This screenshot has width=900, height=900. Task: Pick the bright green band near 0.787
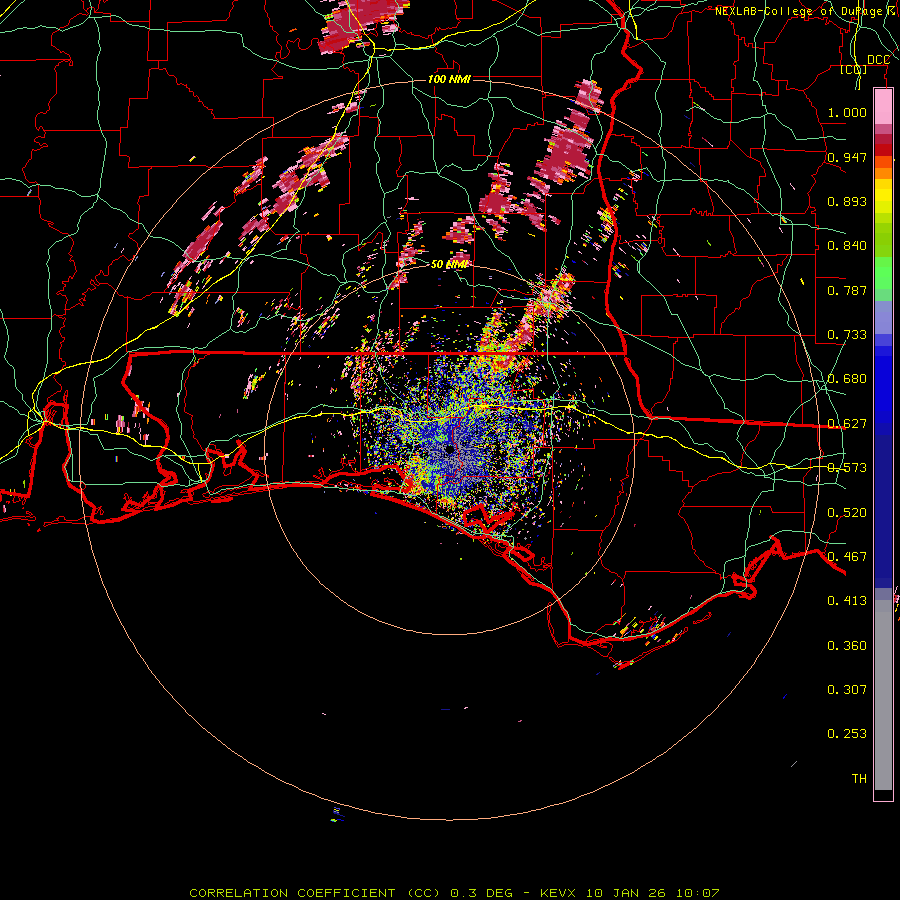(x=883, y=273)
